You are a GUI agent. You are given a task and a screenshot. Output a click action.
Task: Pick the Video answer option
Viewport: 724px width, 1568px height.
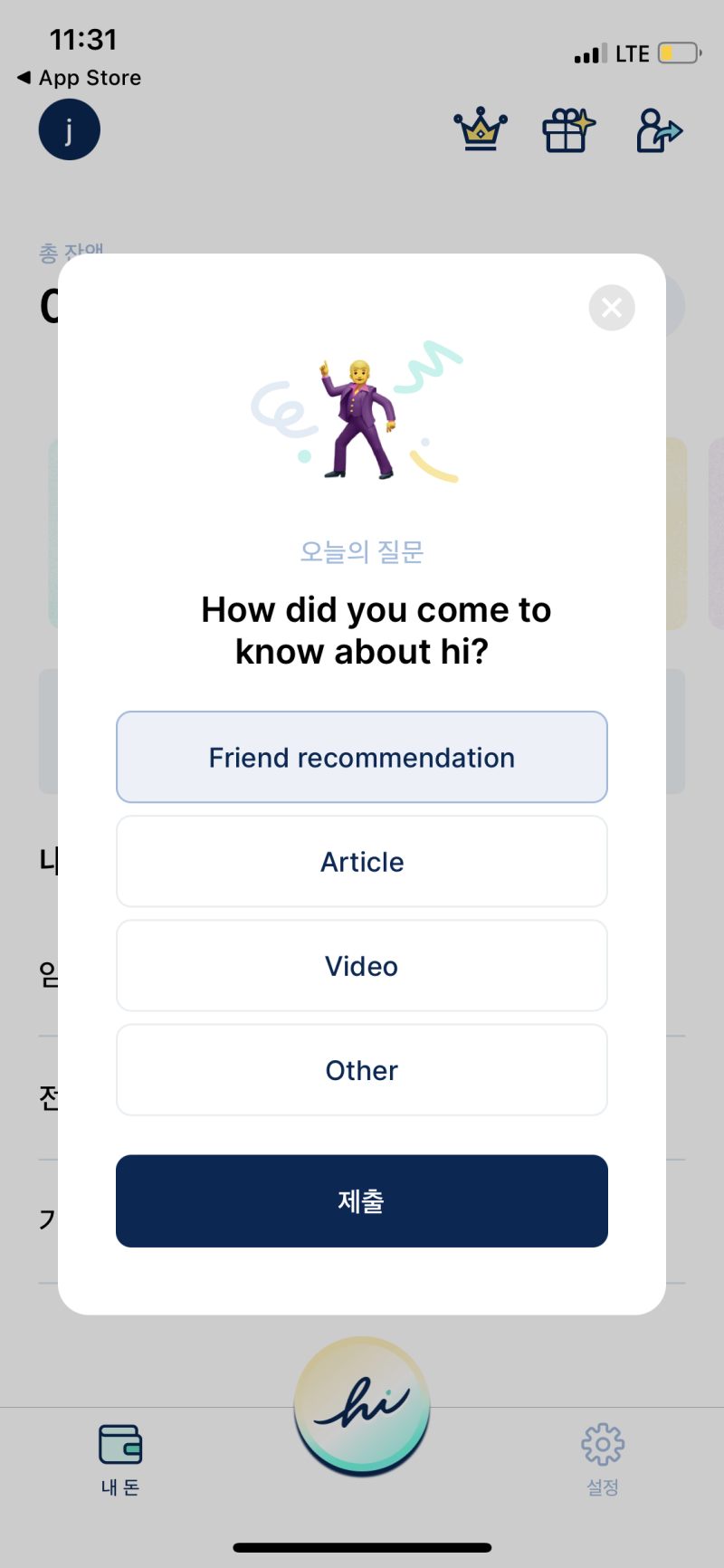362,965
